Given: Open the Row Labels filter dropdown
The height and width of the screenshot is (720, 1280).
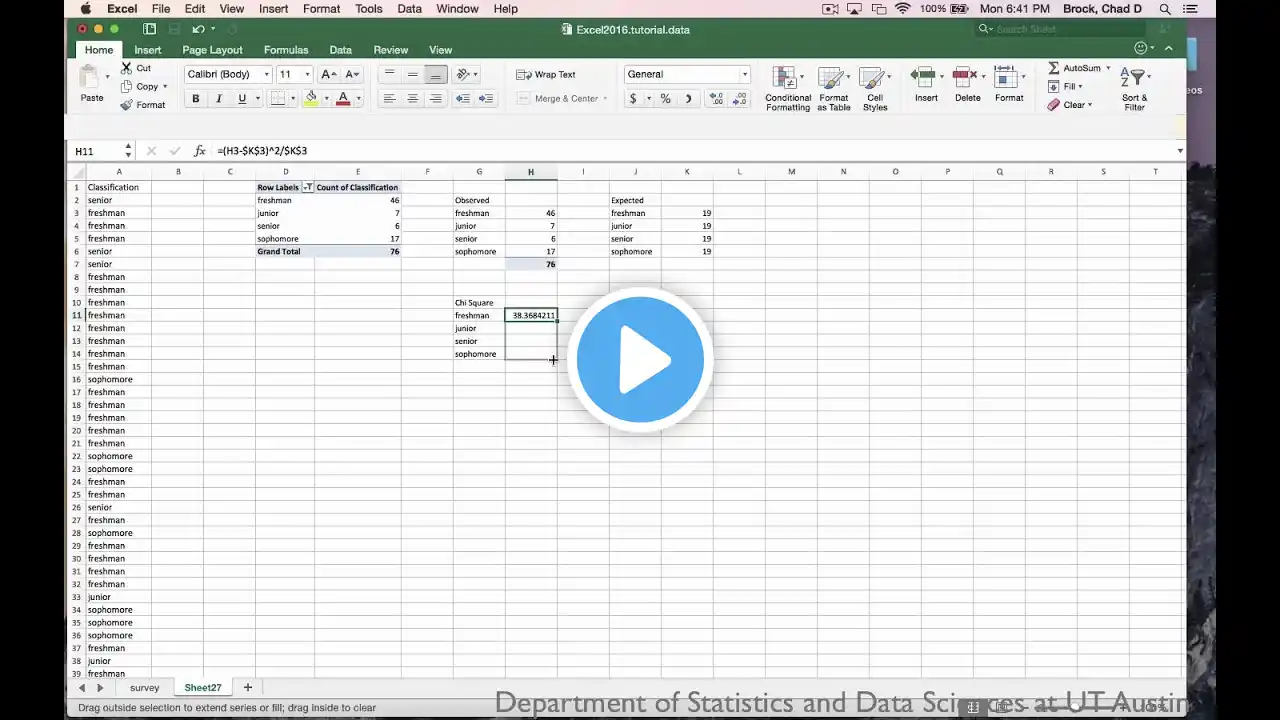Looking at the screenshot, I should (x=307, y=187).
